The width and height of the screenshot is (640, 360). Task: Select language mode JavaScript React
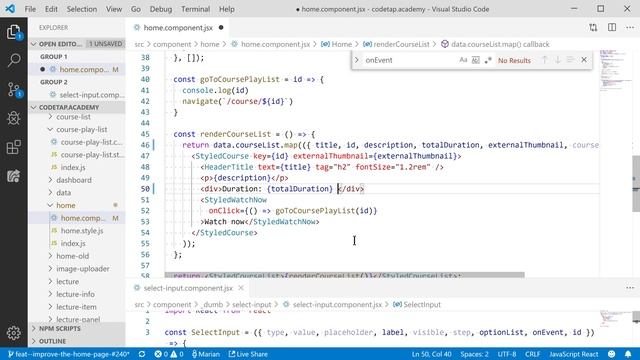coord(573,354)
